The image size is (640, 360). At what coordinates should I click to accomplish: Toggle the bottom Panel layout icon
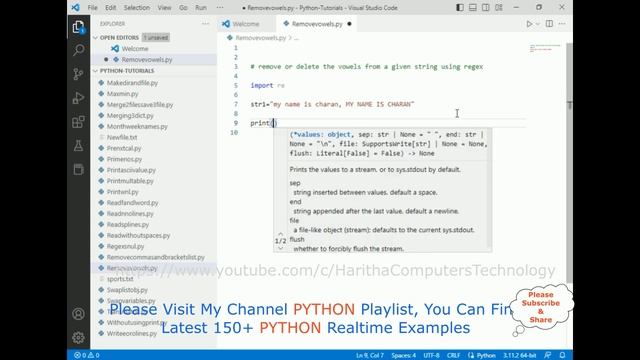(x=473, y=7)
